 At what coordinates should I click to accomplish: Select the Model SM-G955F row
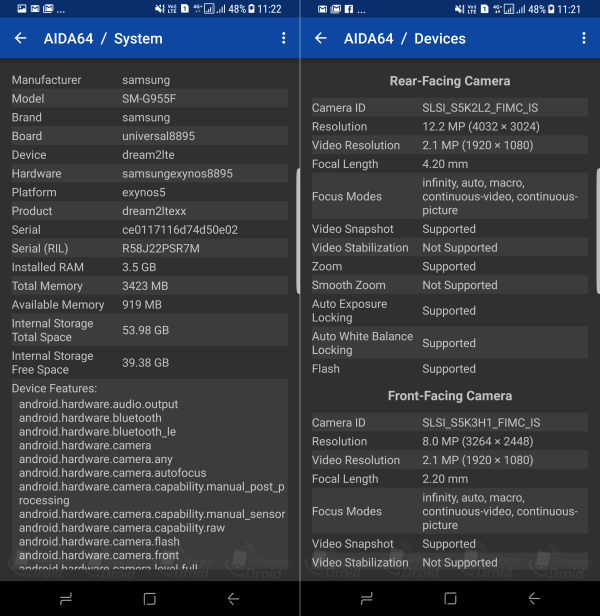point(148,99)
